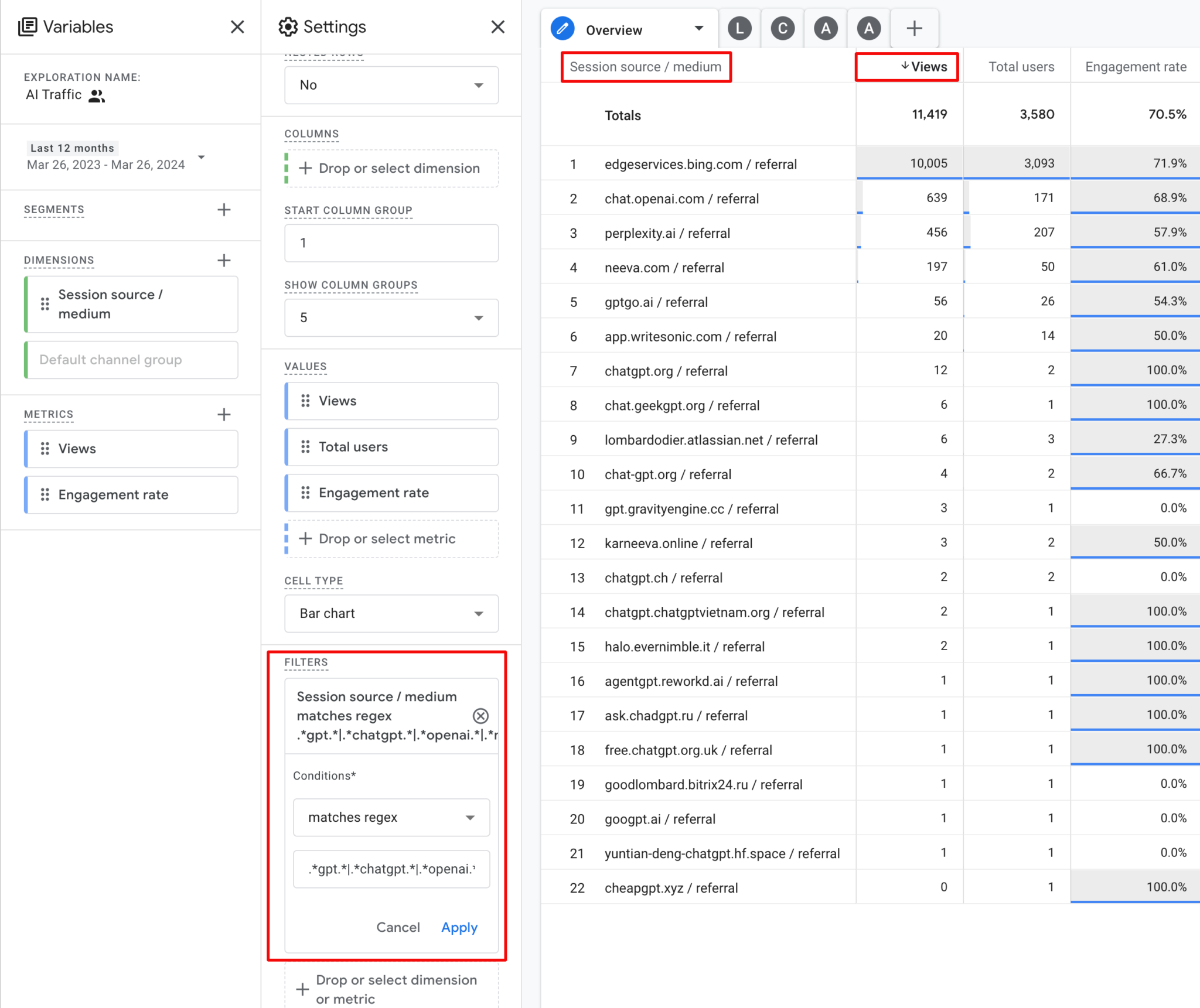Click the shared users icon next to AI Traffic
Viewport: 1200px width, 1008px height.
tap(97, 95)
